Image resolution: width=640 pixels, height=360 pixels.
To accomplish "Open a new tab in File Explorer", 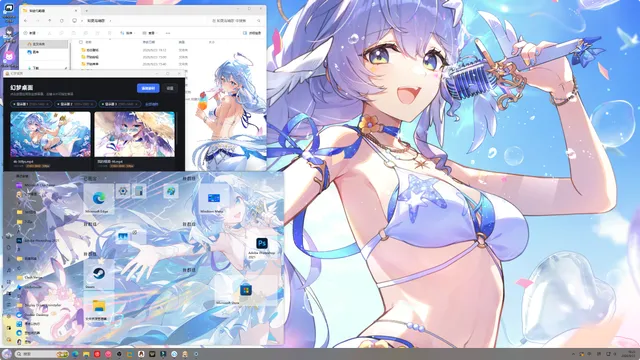I will tap(87, 10).
